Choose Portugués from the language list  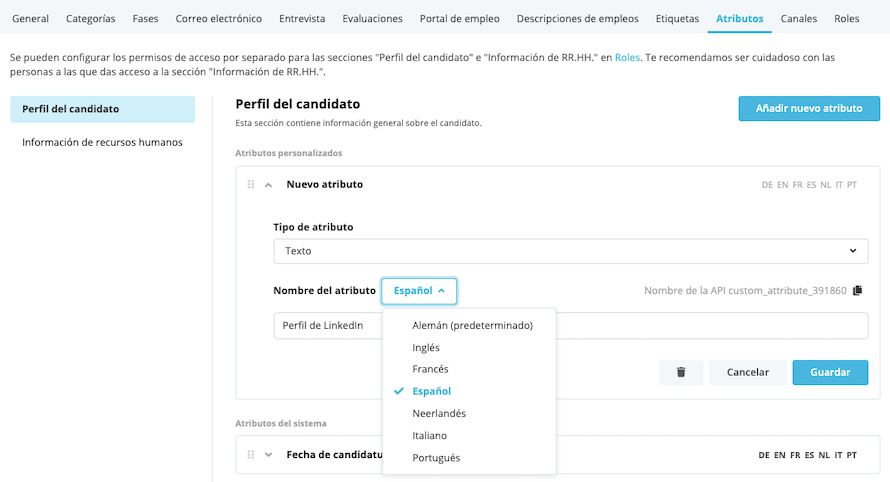(x=436, y=458)
